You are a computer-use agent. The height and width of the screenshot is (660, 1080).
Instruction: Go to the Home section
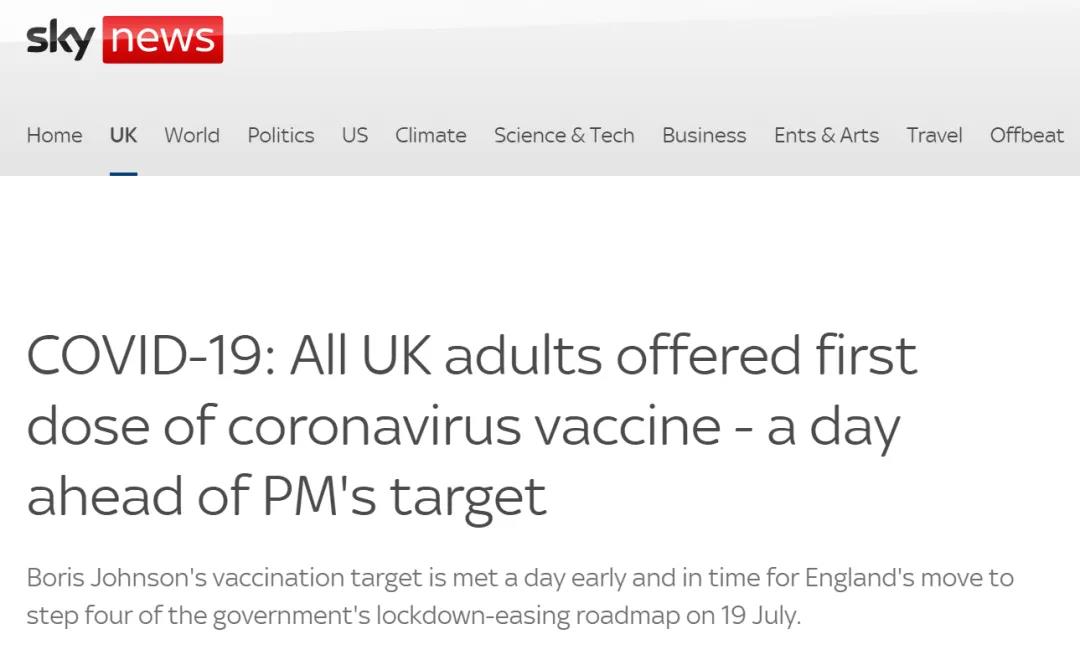coord(54,135)
